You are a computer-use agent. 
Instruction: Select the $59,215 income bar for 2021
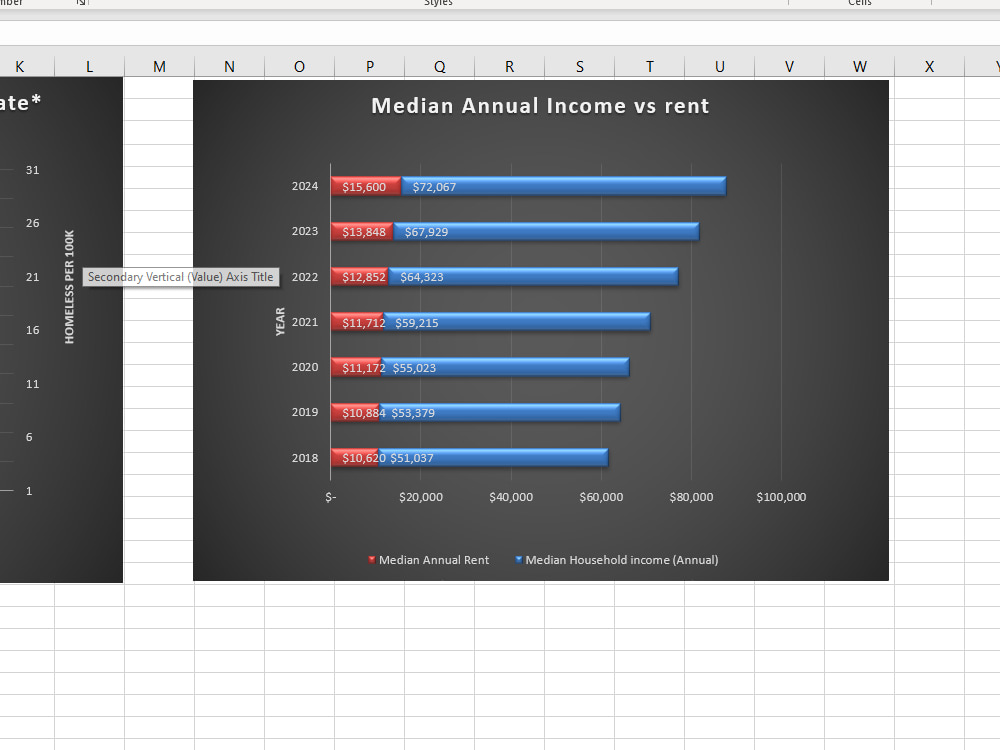(x=517, y=322)
